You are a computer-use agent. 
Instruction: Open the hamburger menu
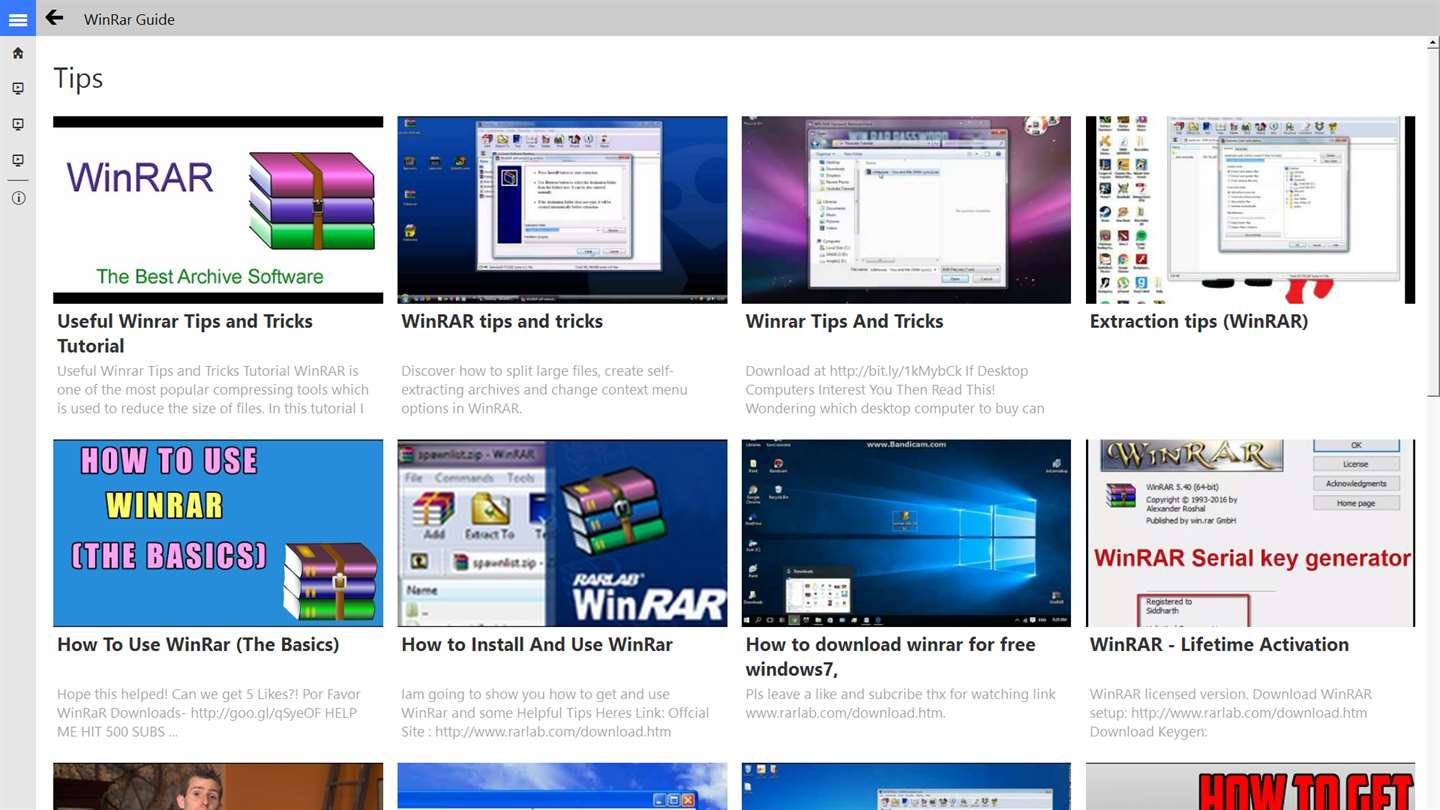click(18, 18)
